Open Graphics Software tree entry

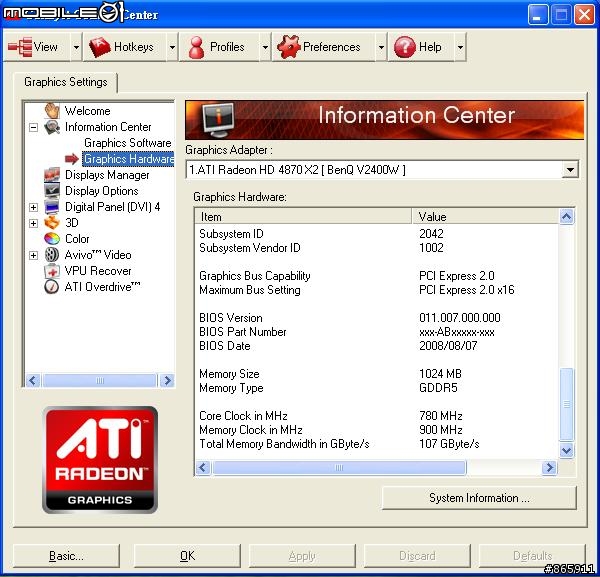[128, 143]
